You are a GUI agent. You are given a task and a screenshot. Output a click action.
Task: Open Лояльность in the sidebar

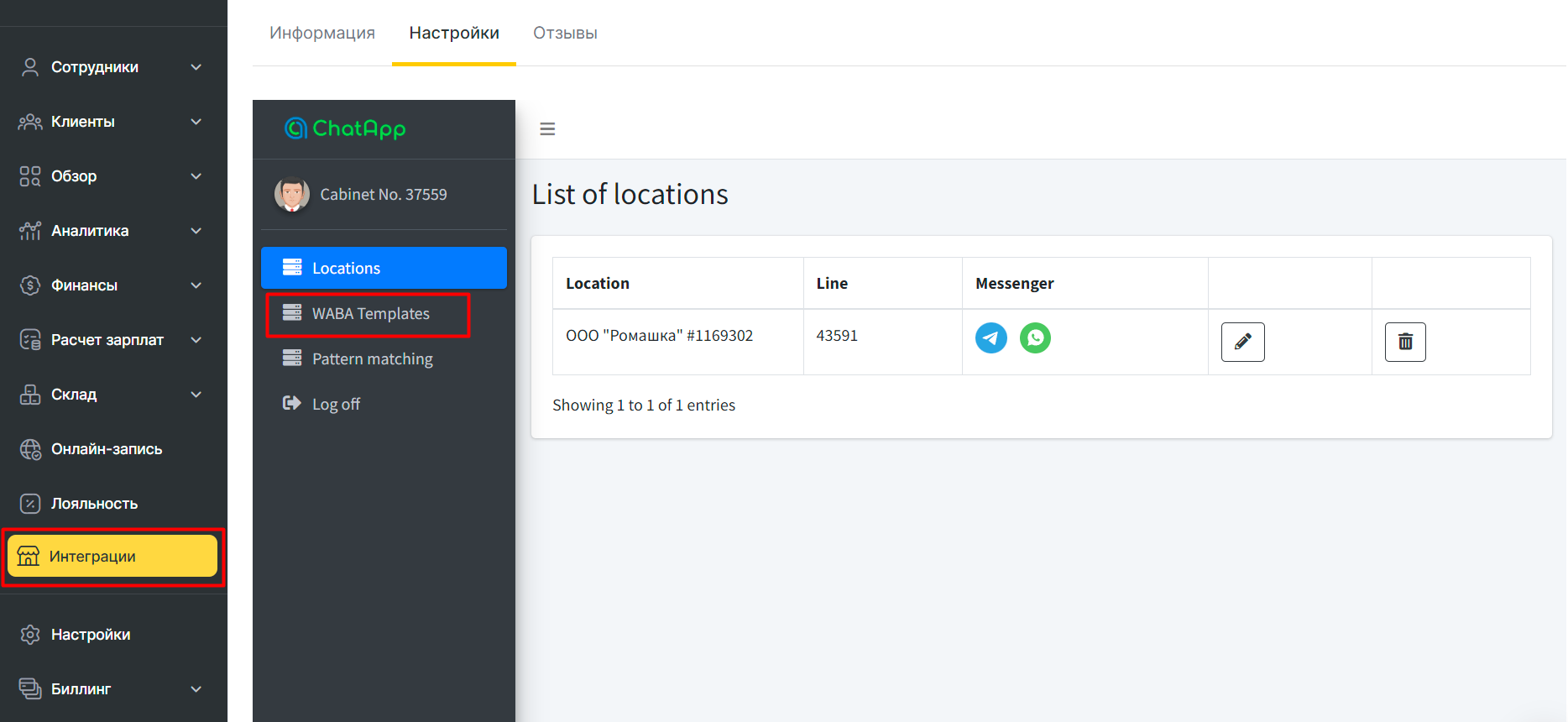coord(94,504)
